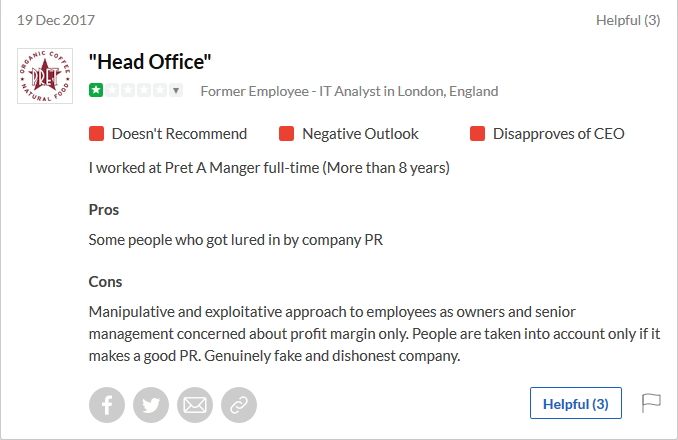678x440 pixels.
Task: Click the copy link chain icon
Action: tap(238, 404)
